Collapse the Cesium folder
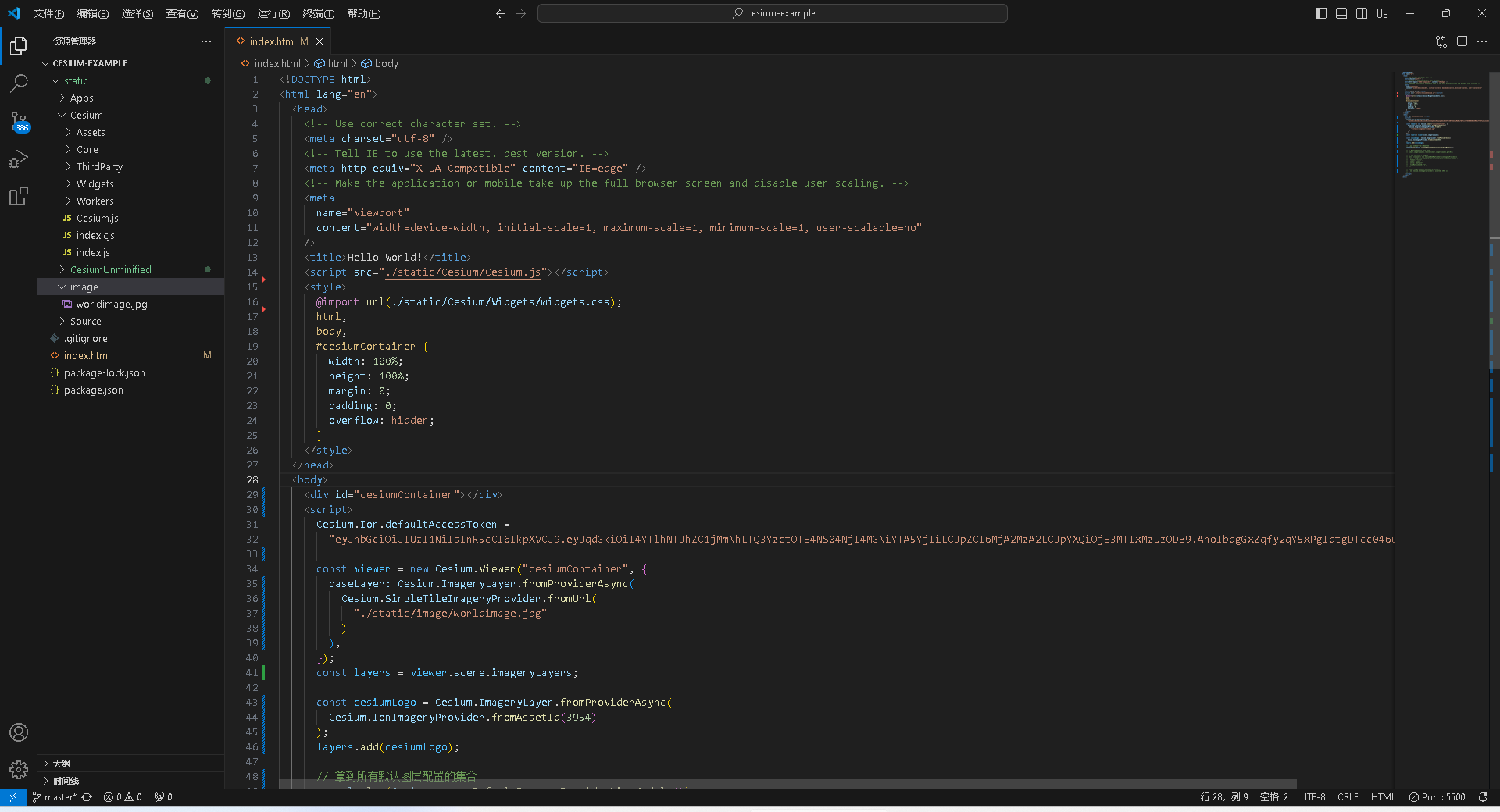Screen dimensions: 1500x812 [x=130, y=115]
